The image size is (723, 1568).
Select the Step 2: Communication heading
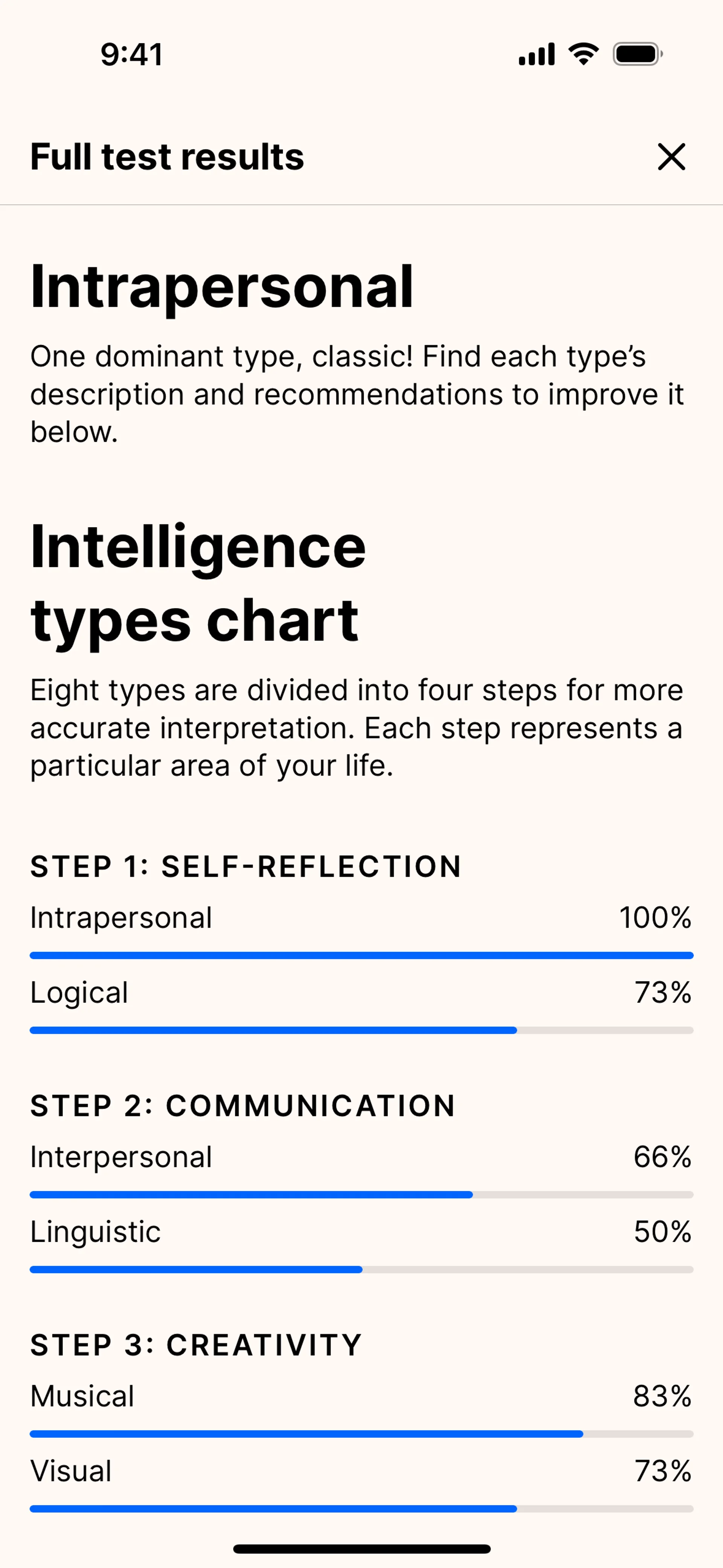point(243,1105)
